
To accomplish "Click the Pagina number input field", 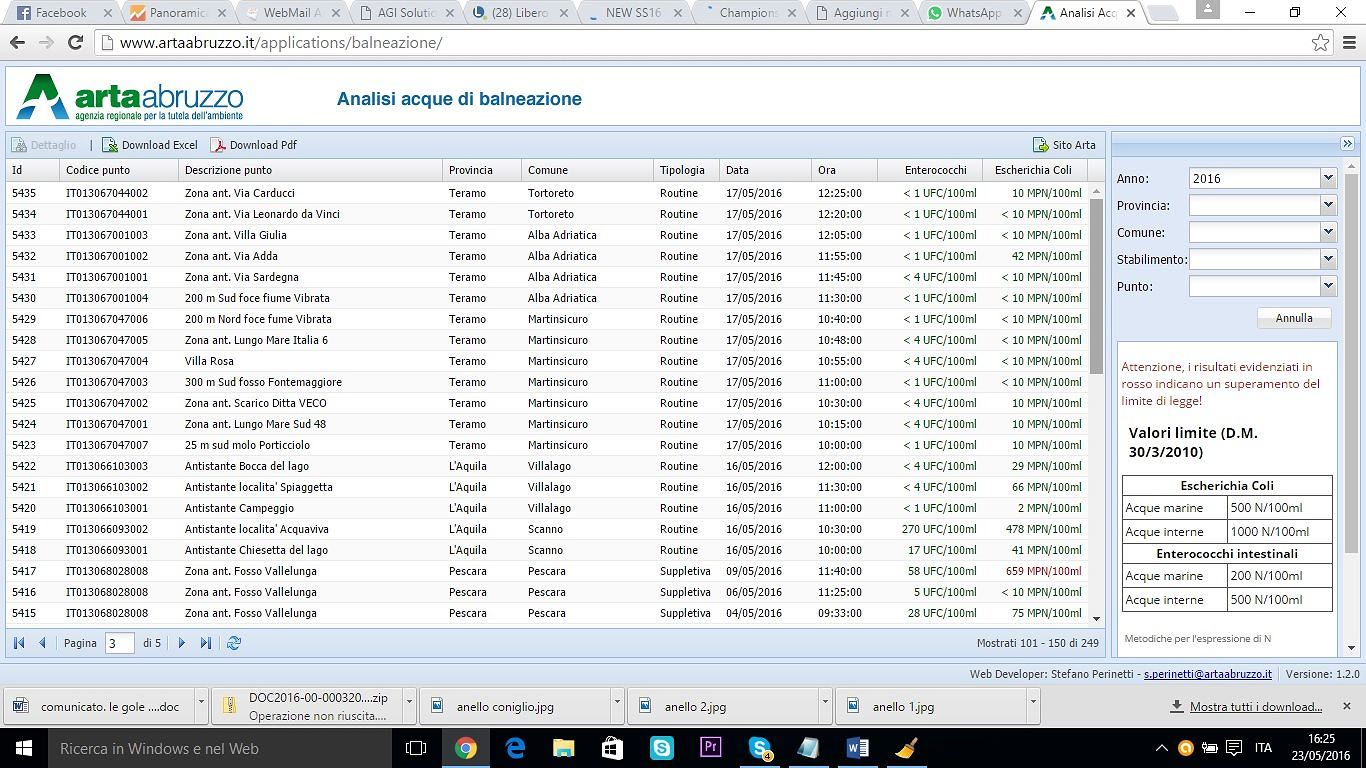I will click(x=119, y=643).
